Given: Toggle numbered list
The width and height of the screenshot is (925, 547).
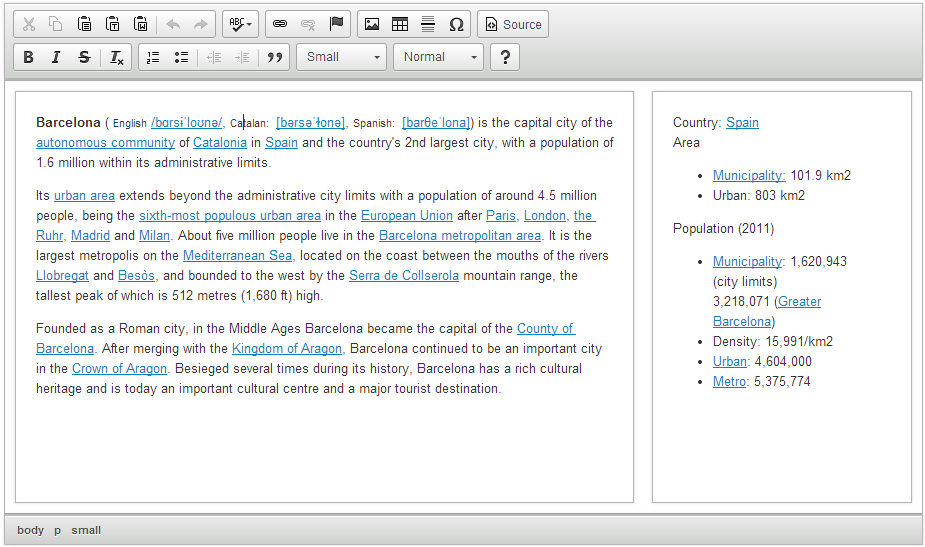Looking at the screenshot, I should click(x=153, y=57).
